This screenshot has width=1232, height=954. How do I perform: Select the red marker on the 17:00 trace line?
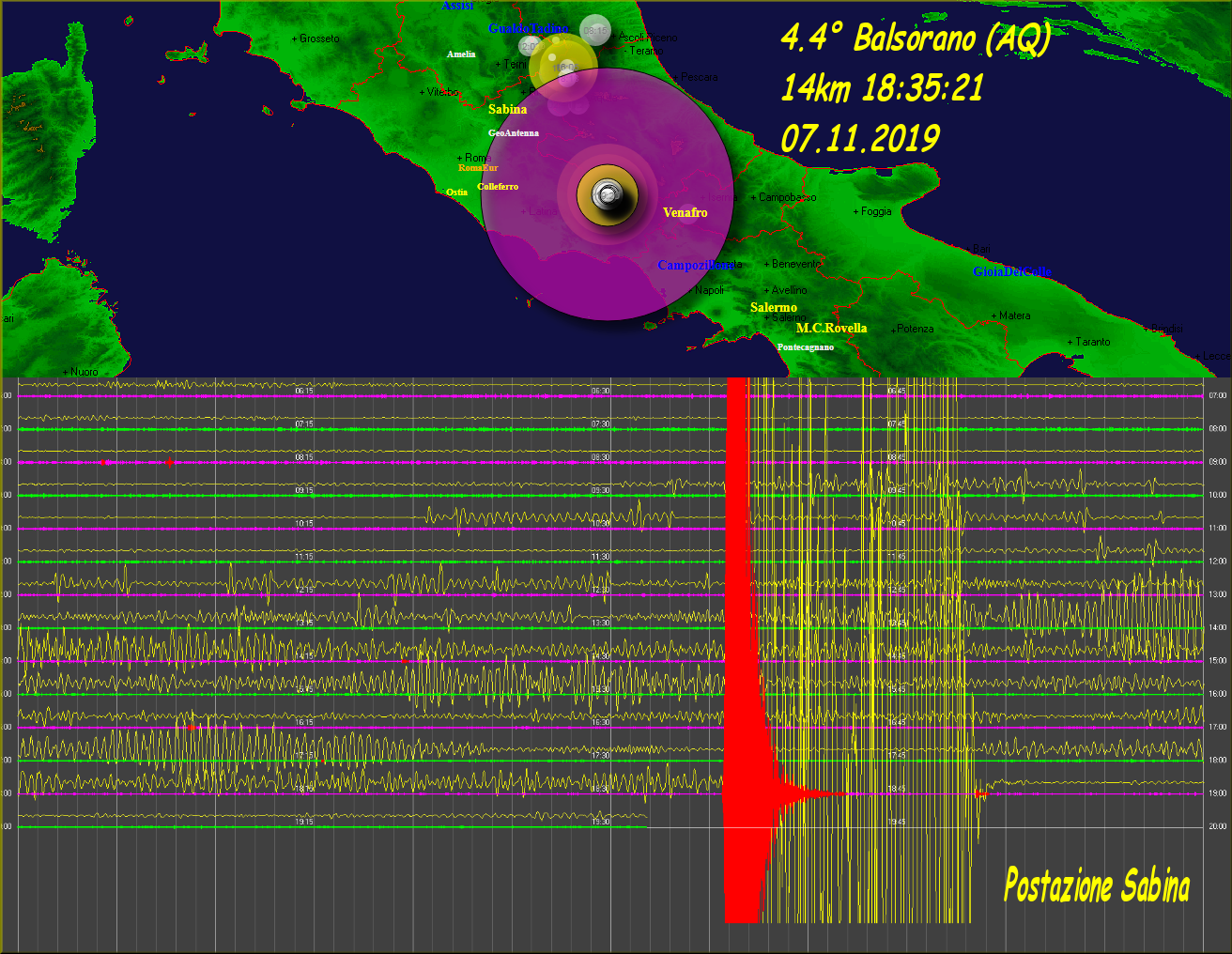coord(191,727)
